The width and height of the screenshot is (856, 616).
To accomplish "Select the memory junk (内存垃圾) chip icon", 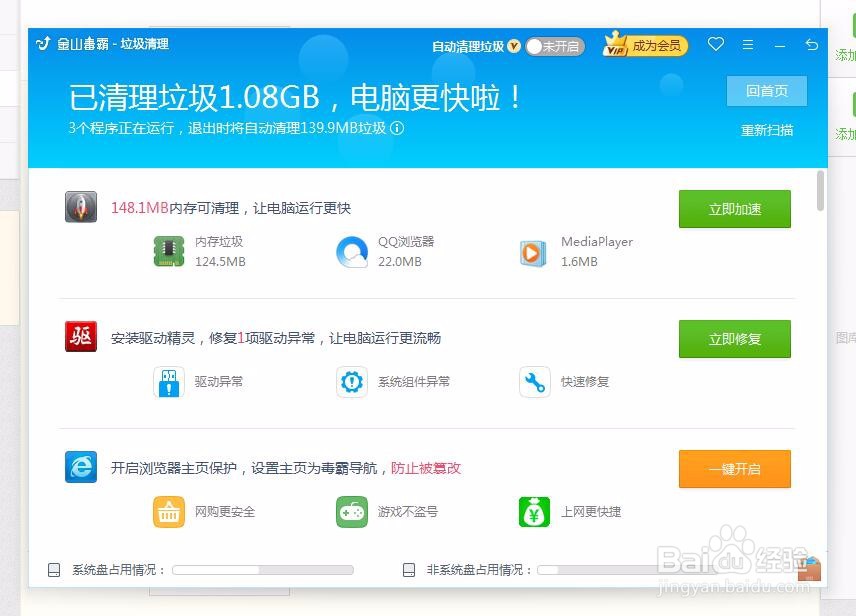I will click(x=168, y=251).
